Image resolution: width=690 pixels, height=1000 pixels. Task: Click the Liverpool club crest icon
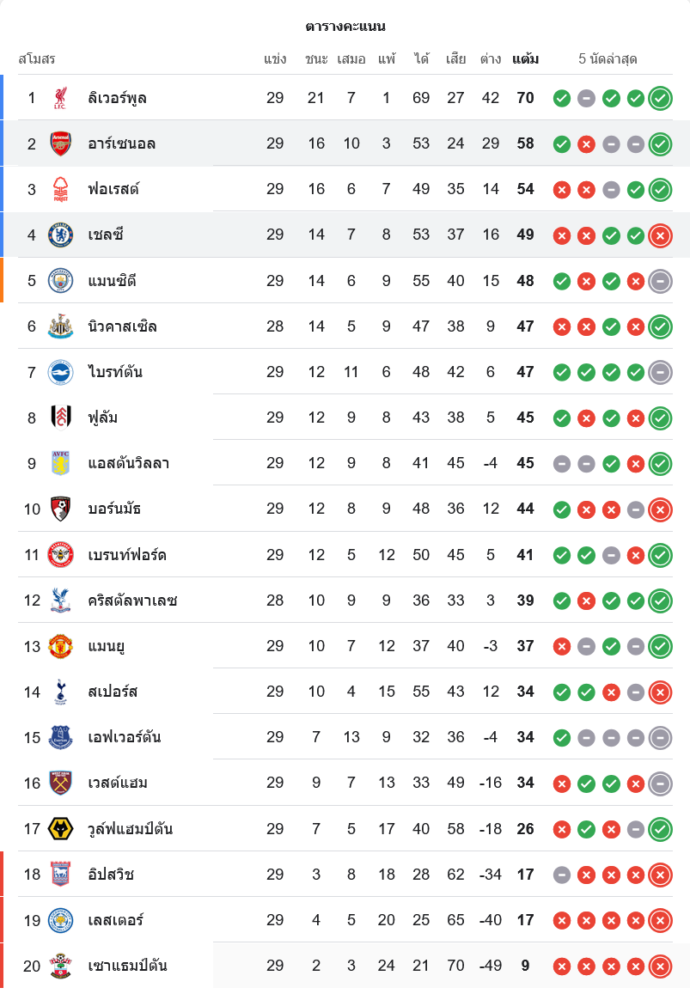(61, 98)
